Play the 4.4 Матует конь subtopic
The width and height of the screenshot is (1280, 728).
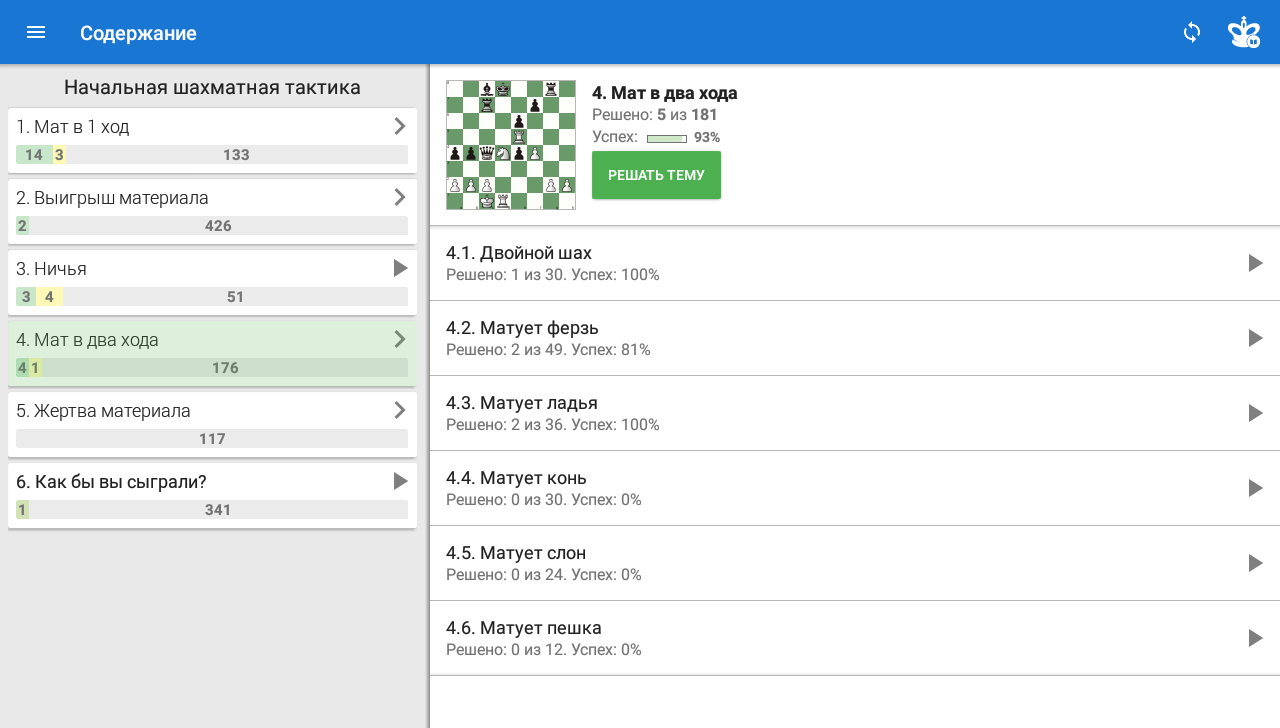(1256, 488)
